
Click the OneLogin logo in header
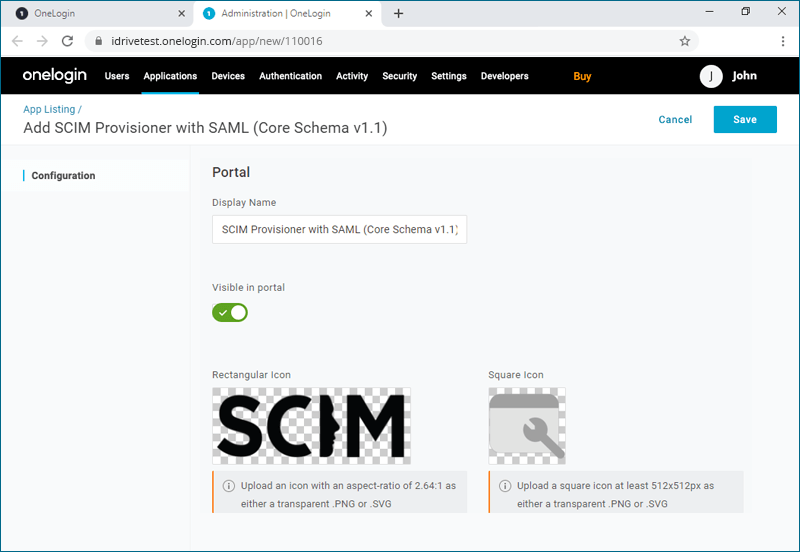point(54,76)
